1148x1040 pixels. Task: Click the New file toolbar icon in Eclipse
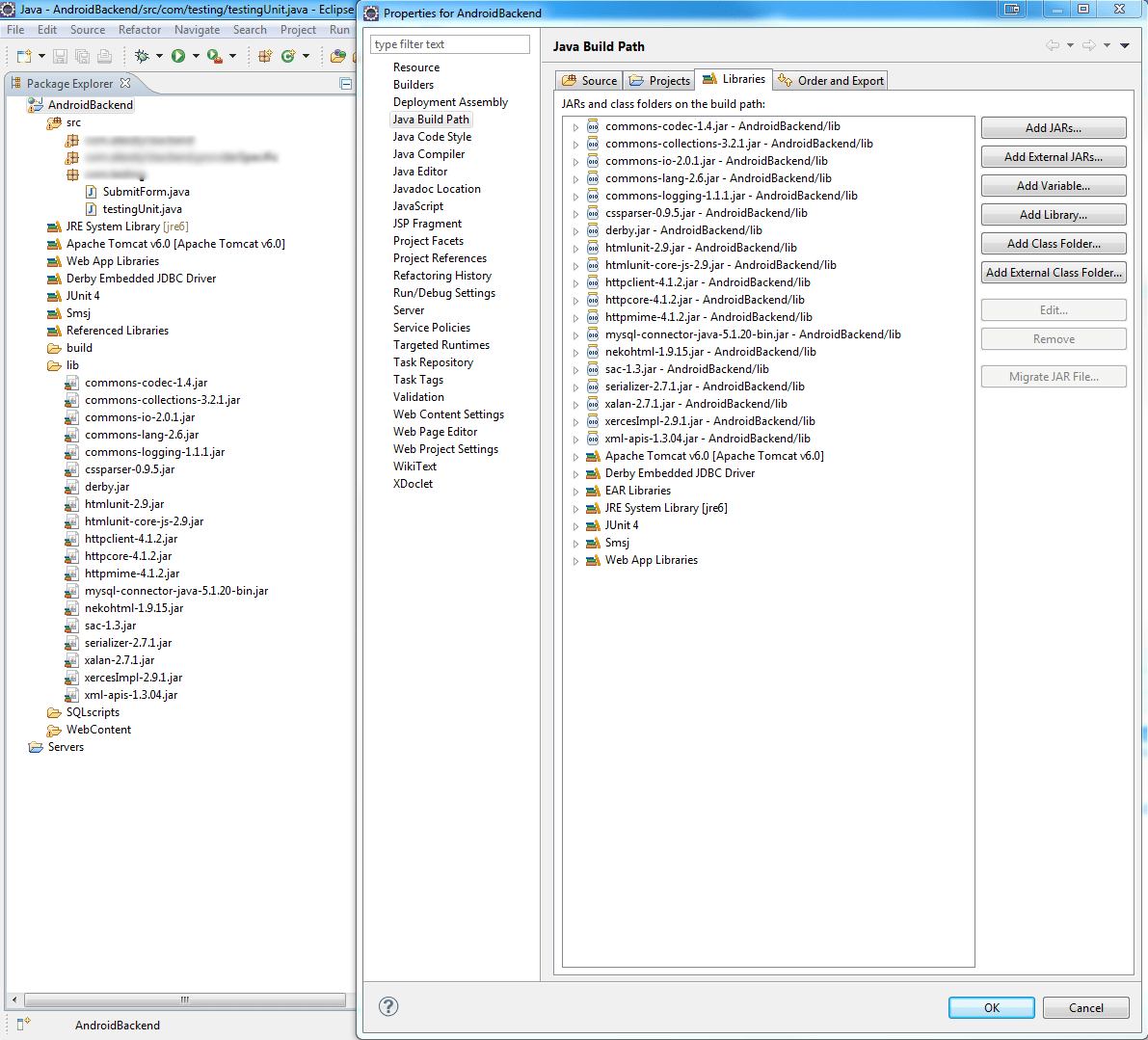(x=24, y=56)
